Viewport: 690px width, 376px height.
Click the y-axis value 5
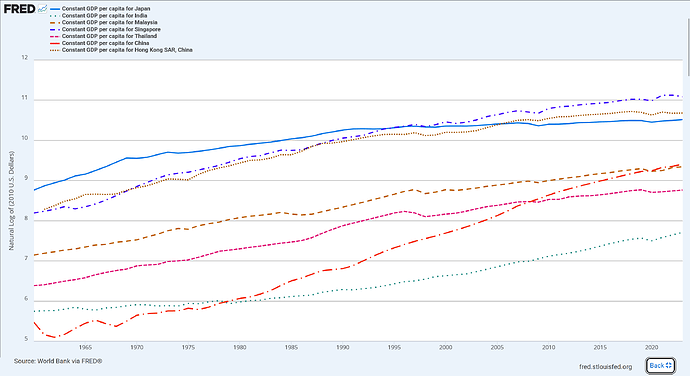26,339
